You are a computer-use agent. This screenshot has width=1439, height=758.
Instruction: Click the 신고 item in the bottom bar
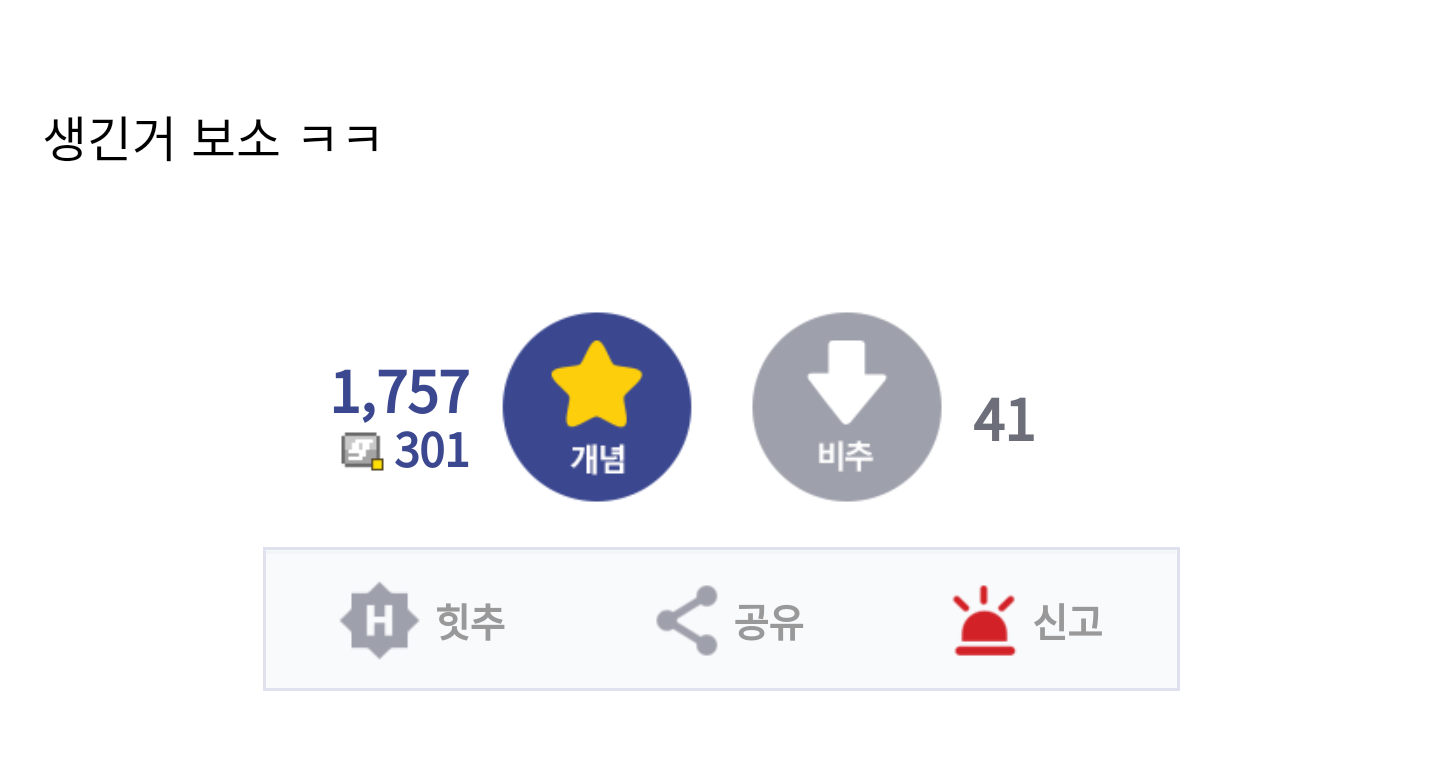[1027, 620]
